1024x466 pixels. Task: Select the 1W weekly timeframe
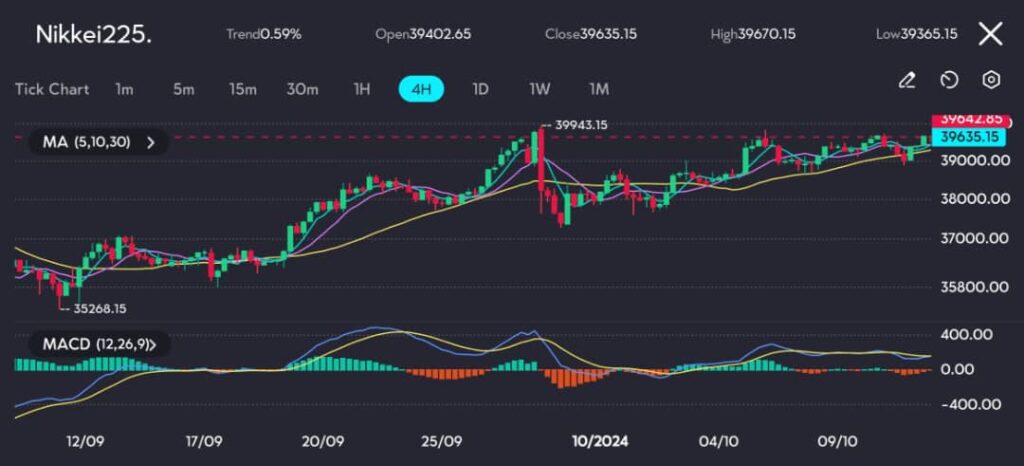tap(540, 89)
